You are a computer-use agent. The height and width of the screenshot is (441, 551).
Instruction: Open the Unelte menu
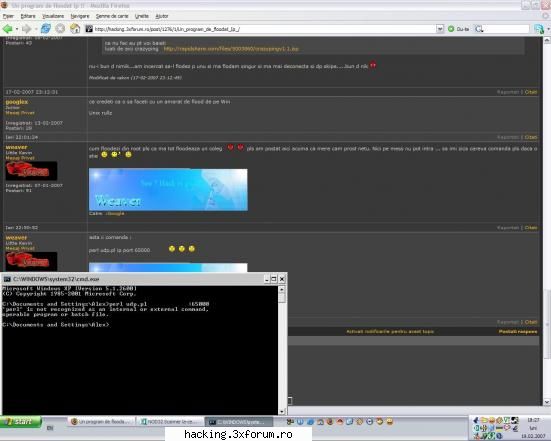click(142, 16)
